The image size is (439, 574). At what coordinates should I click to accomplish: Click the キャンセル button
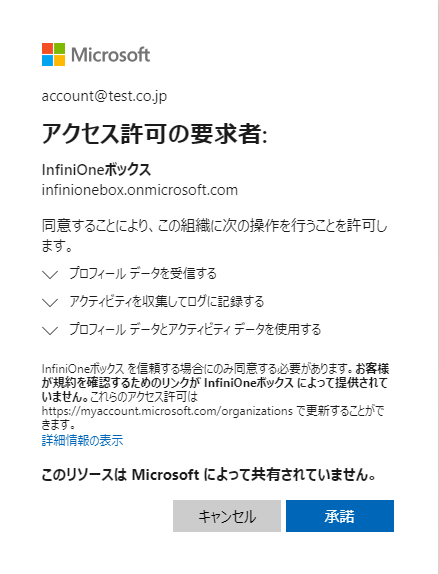[227, 516]
